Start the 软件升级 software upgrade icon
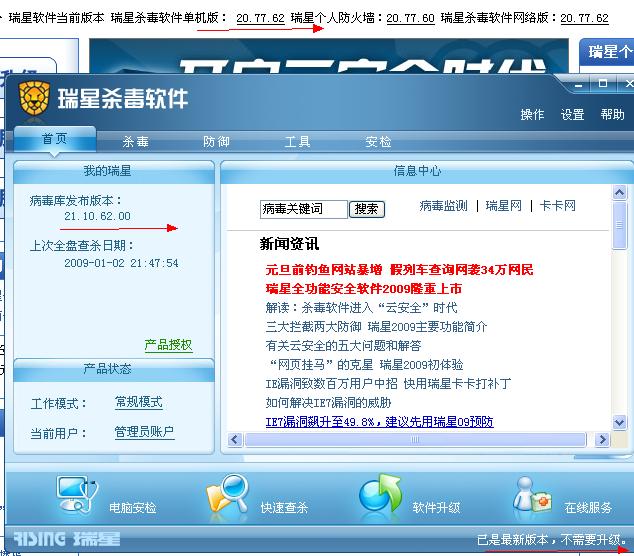This screenshot has width=634, height=556. click(380, 494)
